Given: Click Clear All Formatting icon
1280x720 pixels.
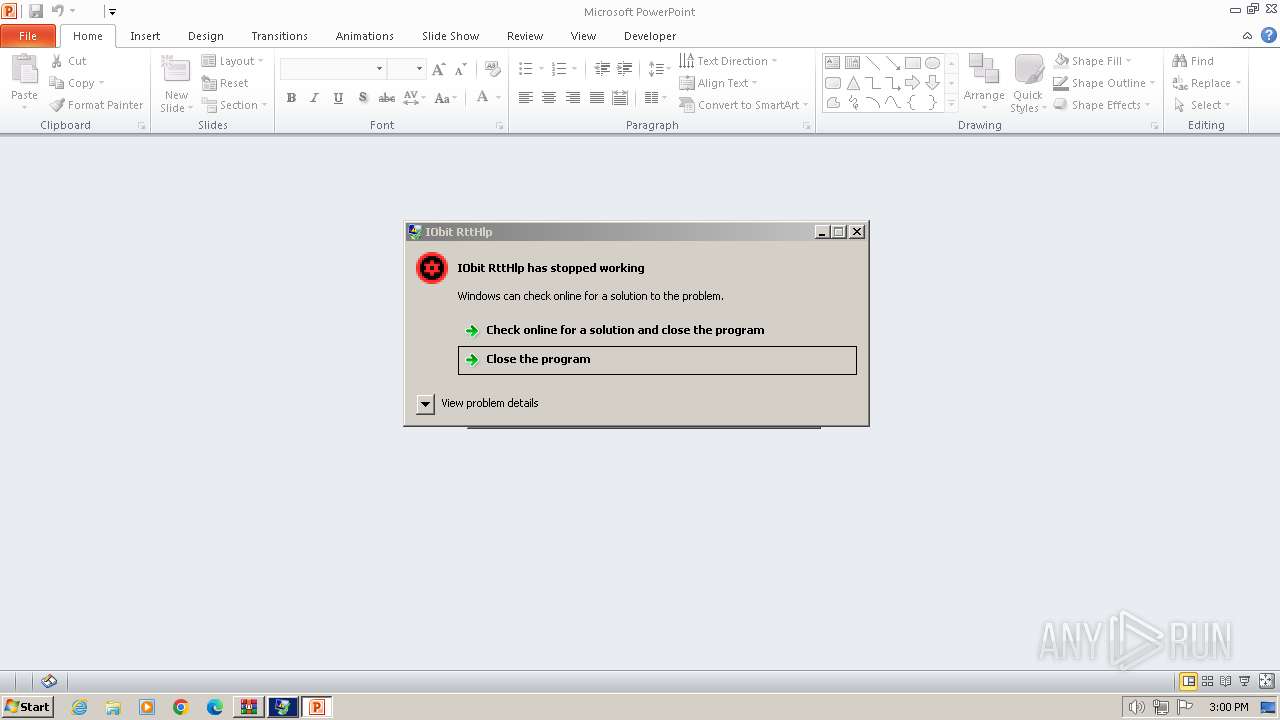Looking at the screenshot, I should 492,69.
